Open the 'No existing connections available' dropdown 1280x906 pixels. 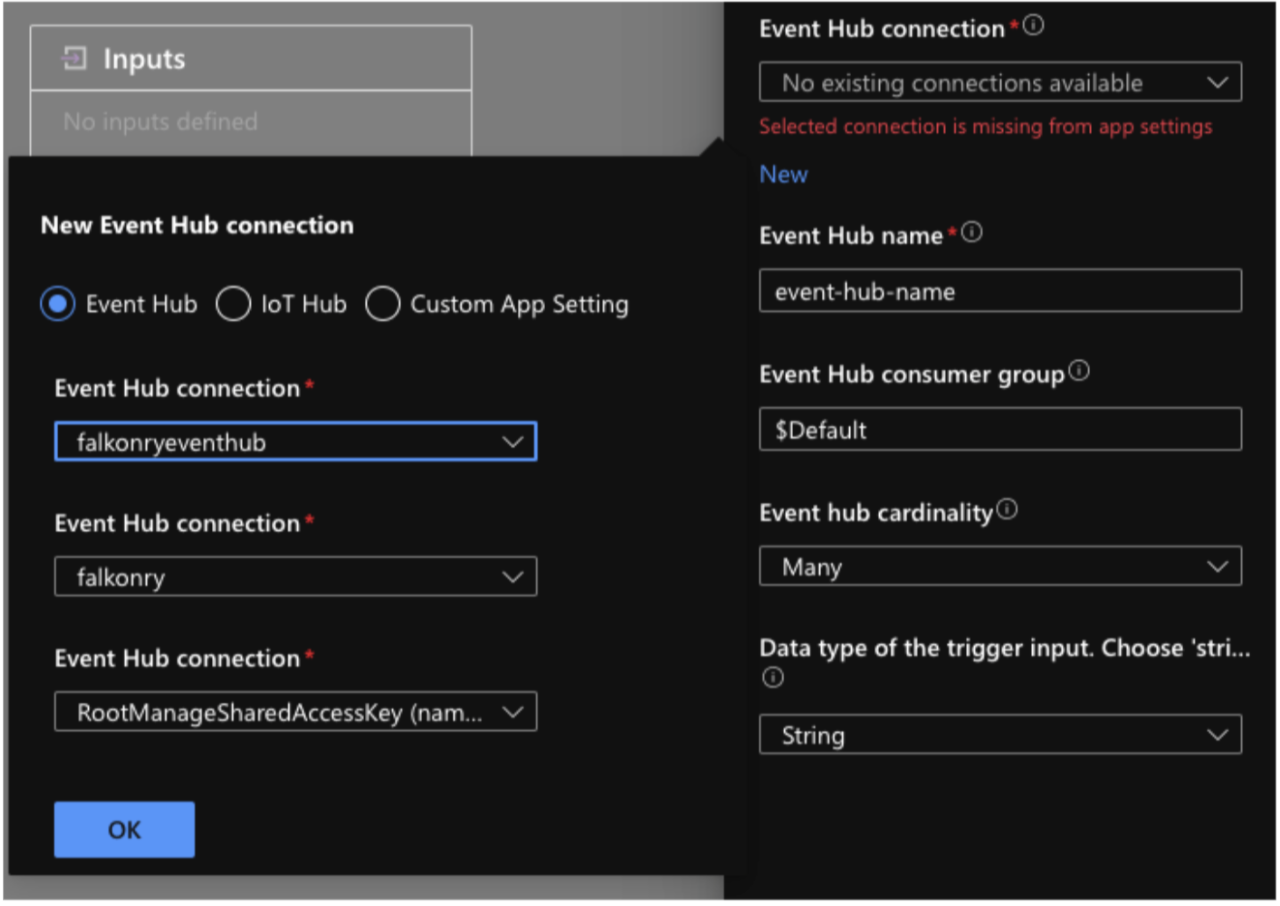click(1001, 83)
